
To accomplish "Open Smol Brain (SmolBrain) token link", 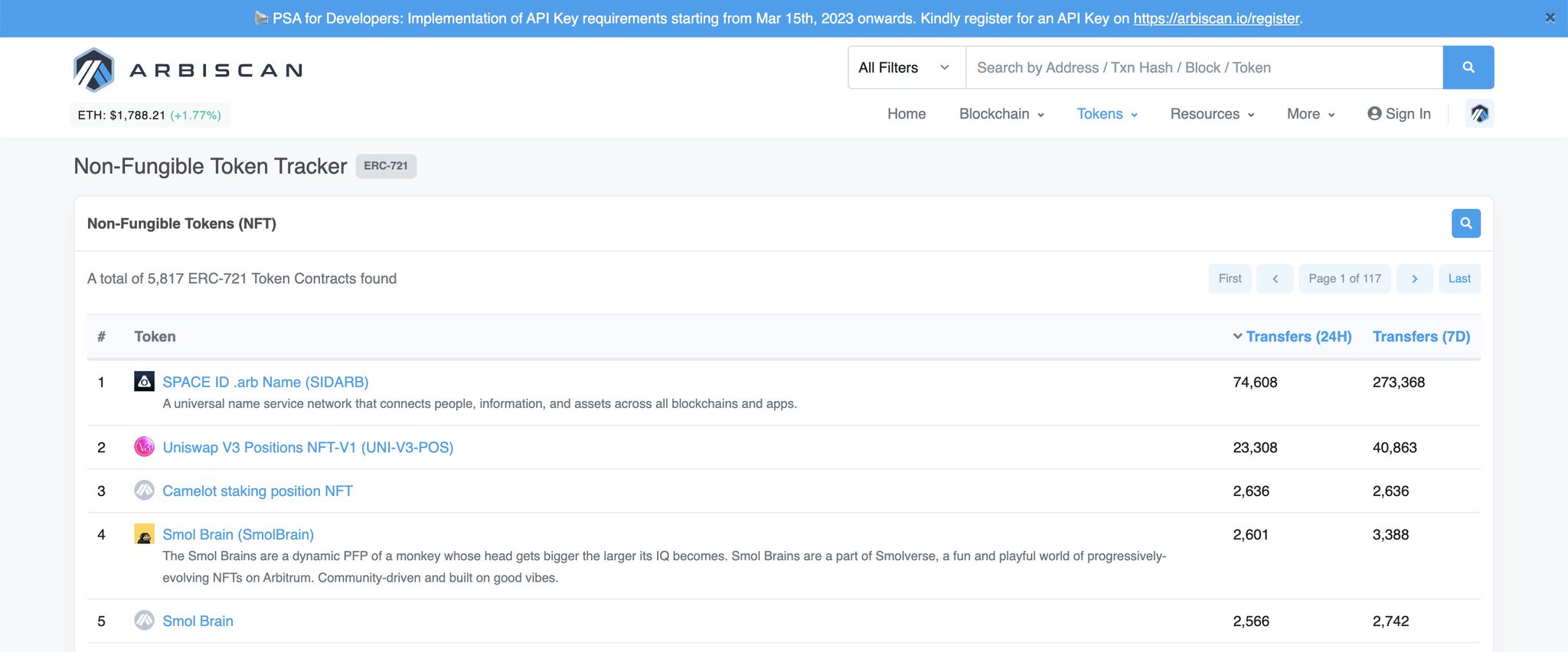I will pos(238,534).
